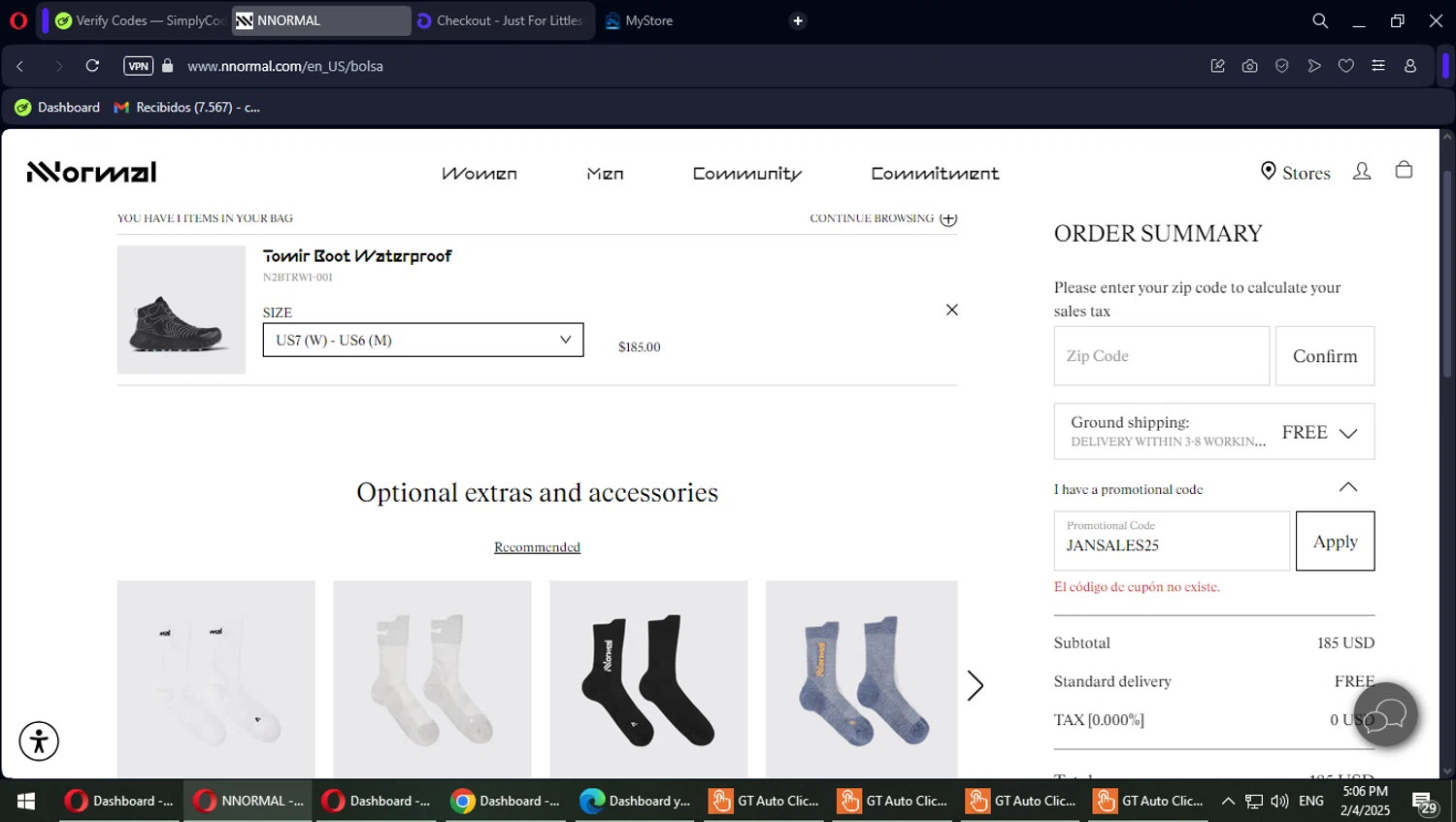Open the Opera menu logo
Screen dimensions: 1456x822
[x=18, y=20]
